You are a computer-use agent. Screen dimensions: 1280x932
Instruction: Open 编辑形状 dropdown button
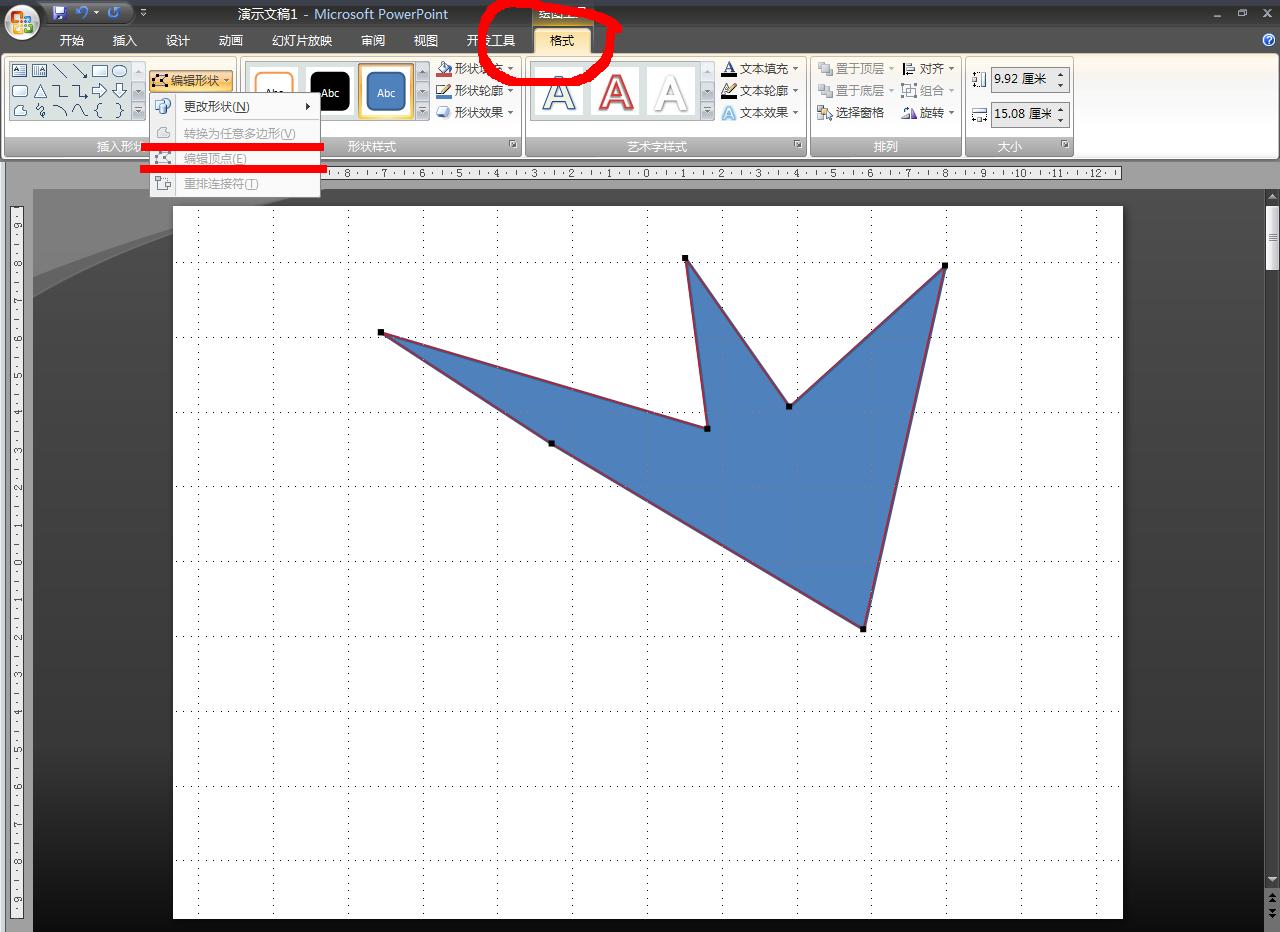pos(191,81)
